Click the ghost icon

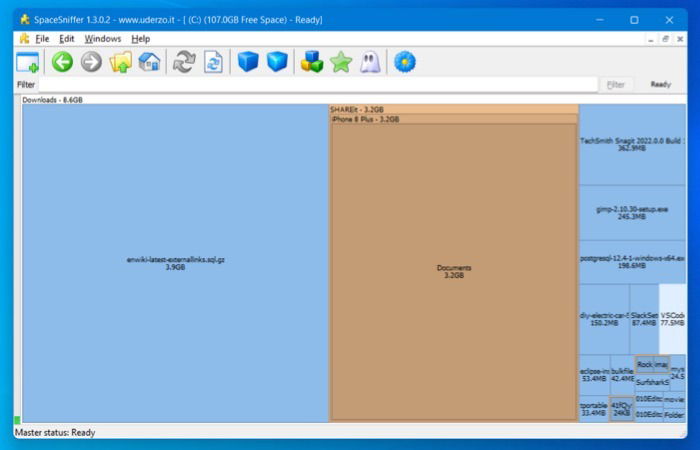(370, 62)
